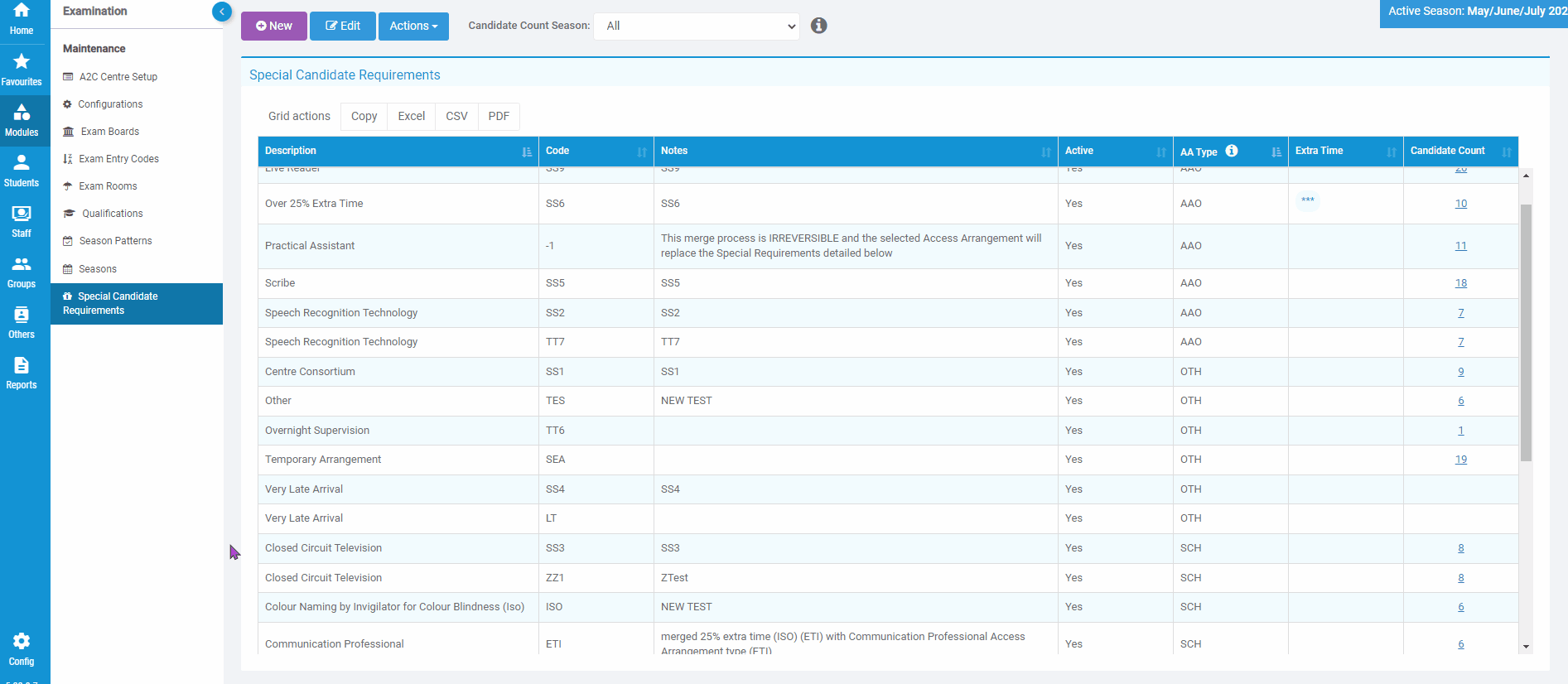This screenshot has height=684, width=1568.
Task: Sort by Active column
Action: click(1115, 152)
